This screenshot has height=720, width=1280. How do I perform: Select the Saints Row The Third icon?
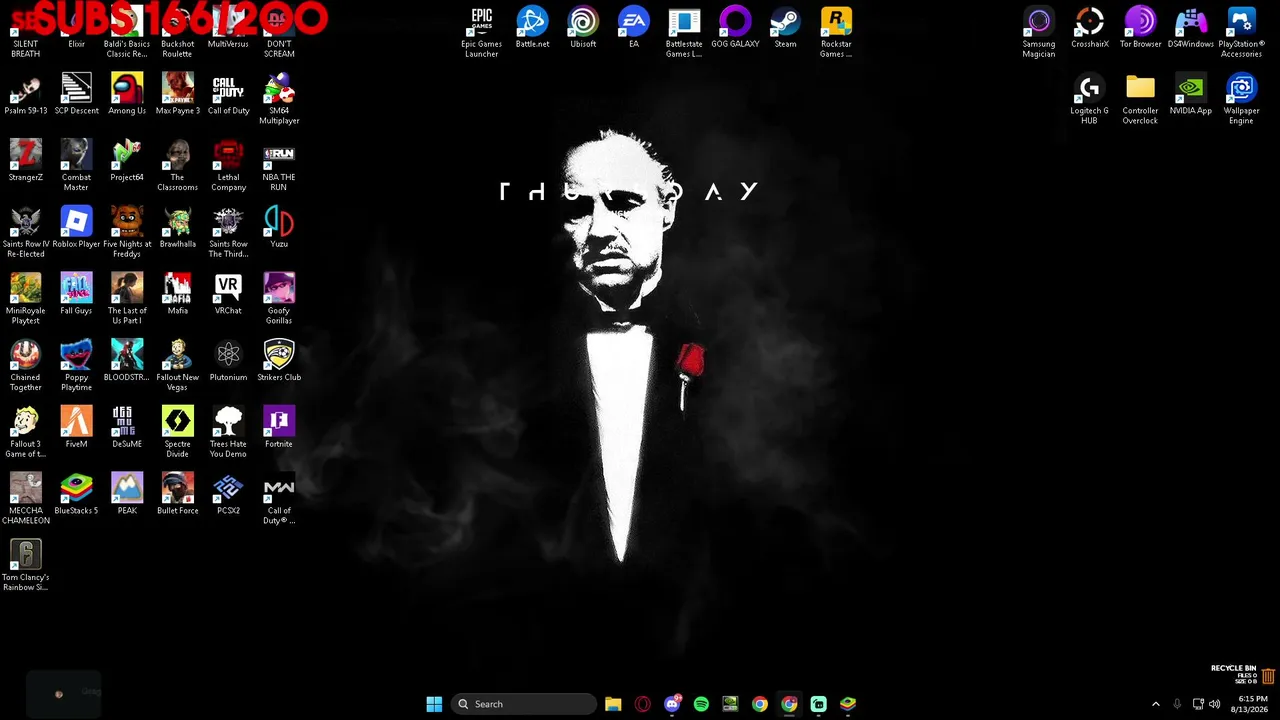(x=228, y=232)
